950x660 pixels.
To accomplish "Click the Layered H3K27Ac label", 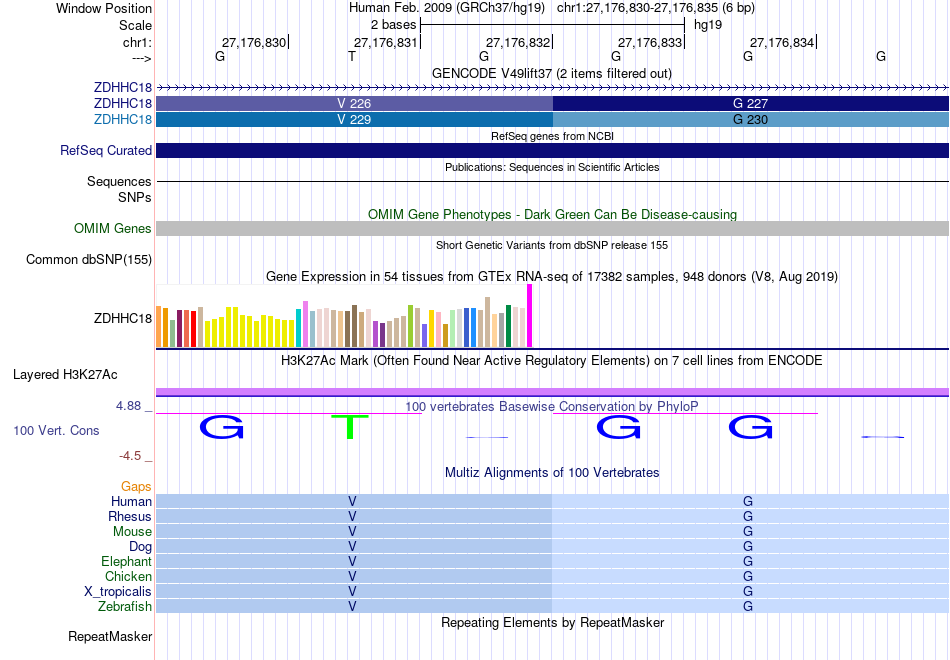I will tap(65, 375).
